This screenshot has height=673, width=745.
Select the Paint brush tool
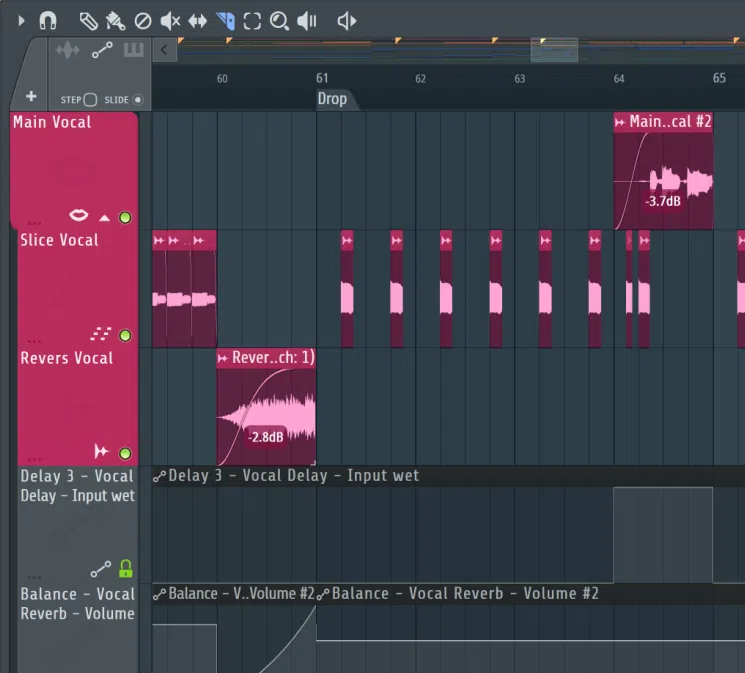click(115, 21)
